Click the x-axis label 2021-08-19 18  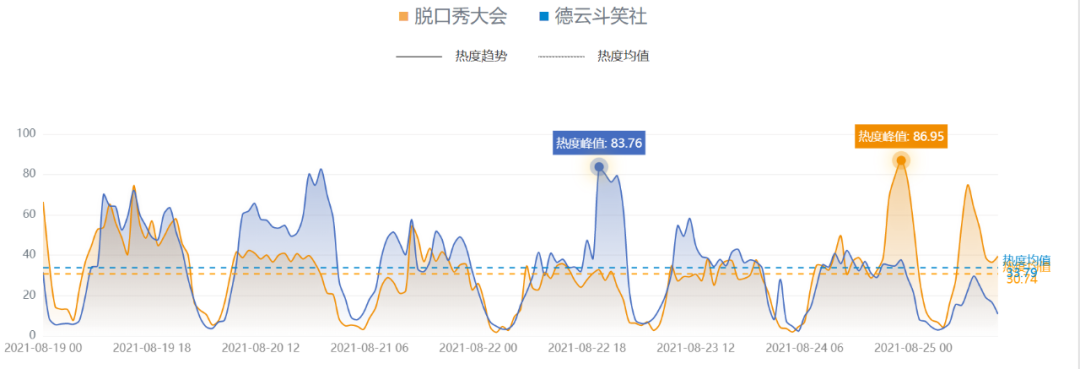[152, 348]
